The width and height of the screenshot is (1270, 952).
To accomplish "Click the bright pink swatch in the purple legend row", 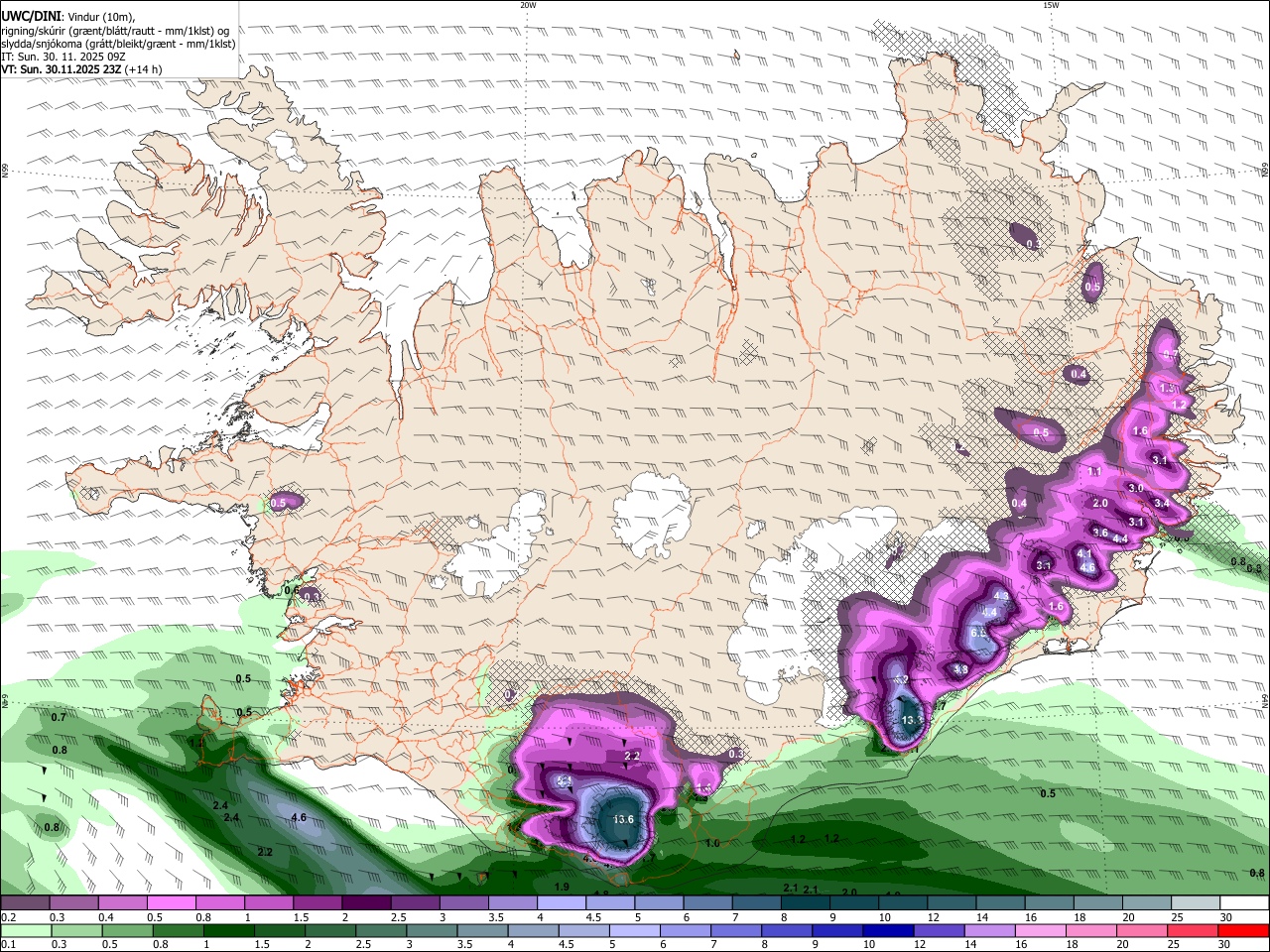I will [x=172, y=903].
